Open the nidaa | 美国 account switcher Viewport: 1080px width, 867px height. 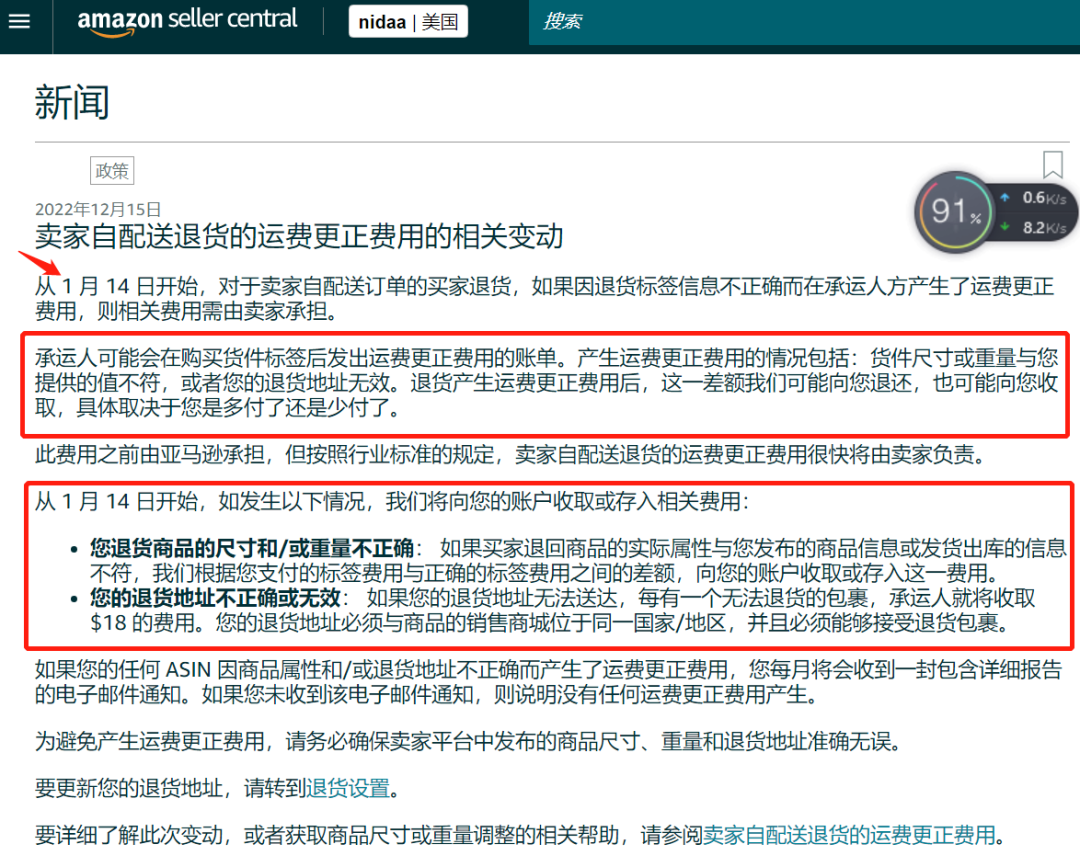pos(408,22)
